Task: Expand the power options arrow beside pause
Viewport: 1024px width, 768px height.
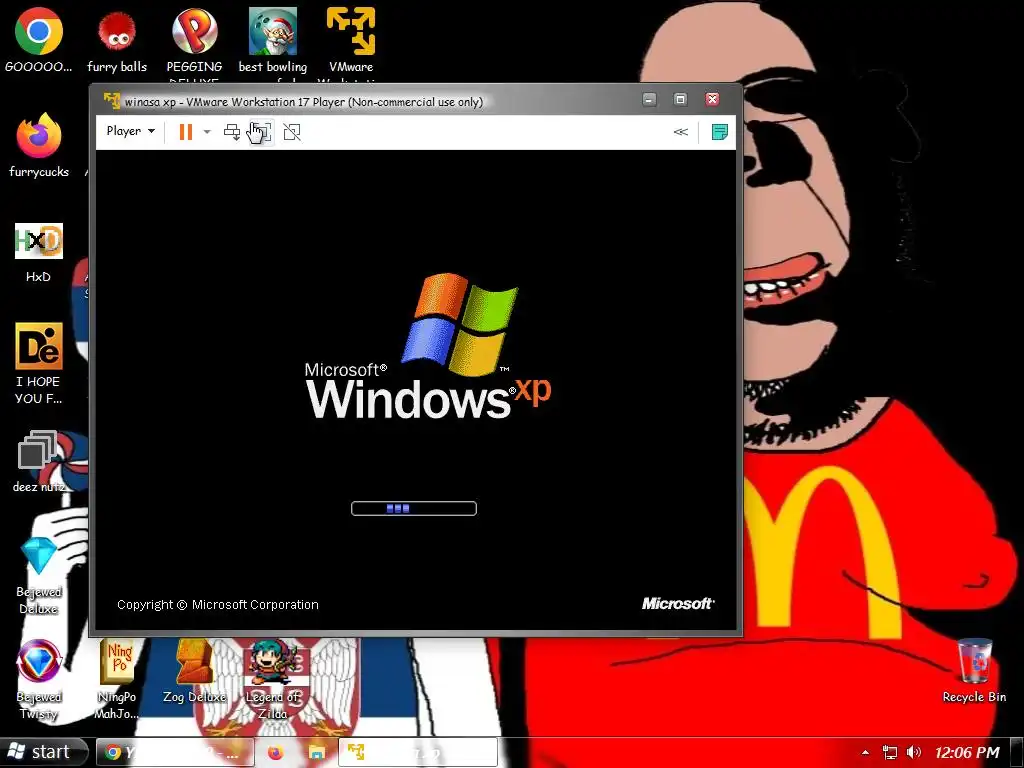Action: [x=207, y=132]
